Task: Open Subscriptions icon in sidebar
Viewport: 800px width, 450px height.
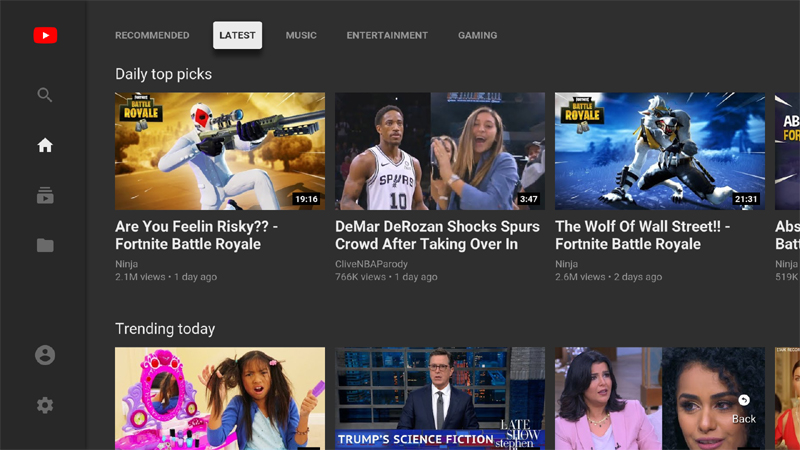Action: tap(45, 195)
